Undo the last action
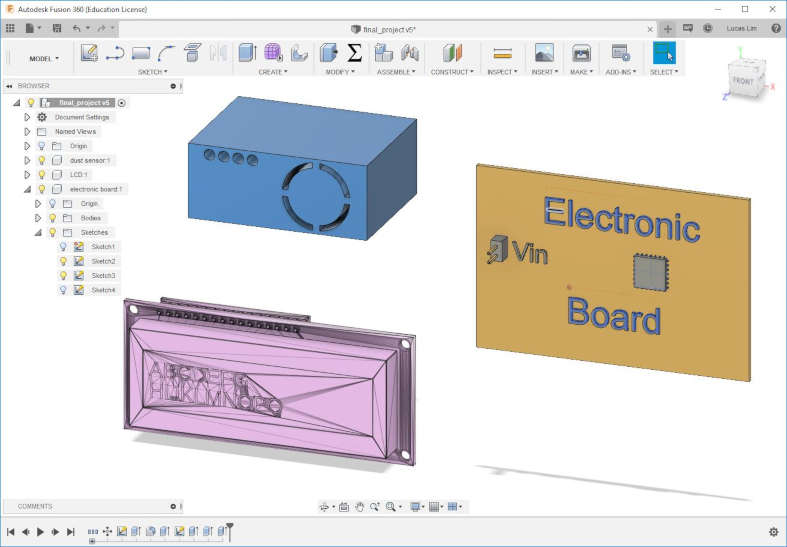Screen dimensions: 787x547 tap(76, 29)
